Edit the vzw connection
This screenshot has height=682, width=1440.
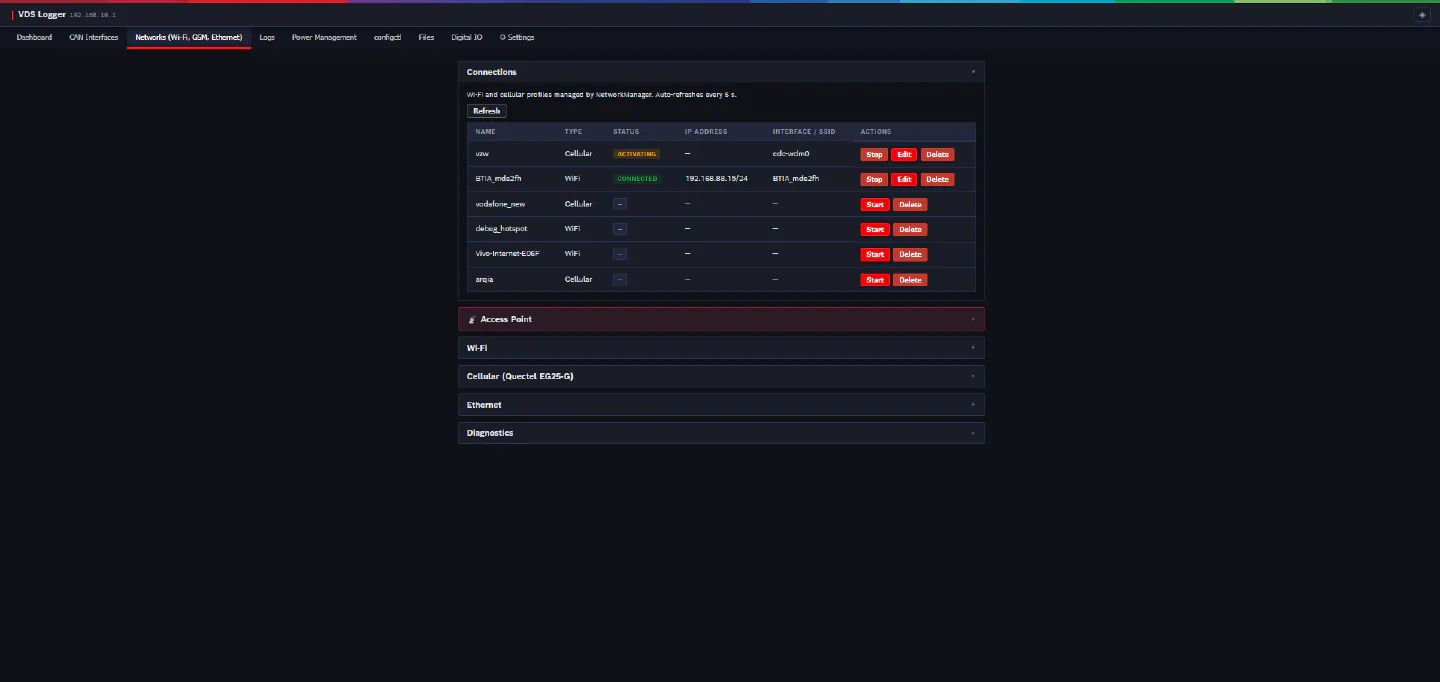click(x=904, y=154)
